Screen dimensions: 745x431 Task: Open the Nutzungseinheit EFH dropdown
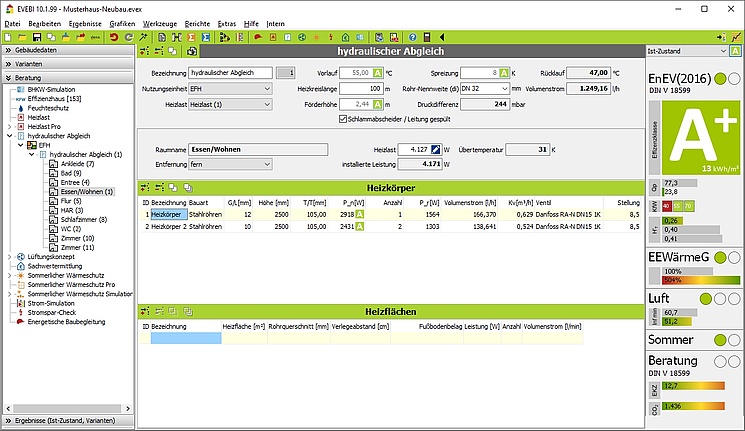tap(230, 88)
